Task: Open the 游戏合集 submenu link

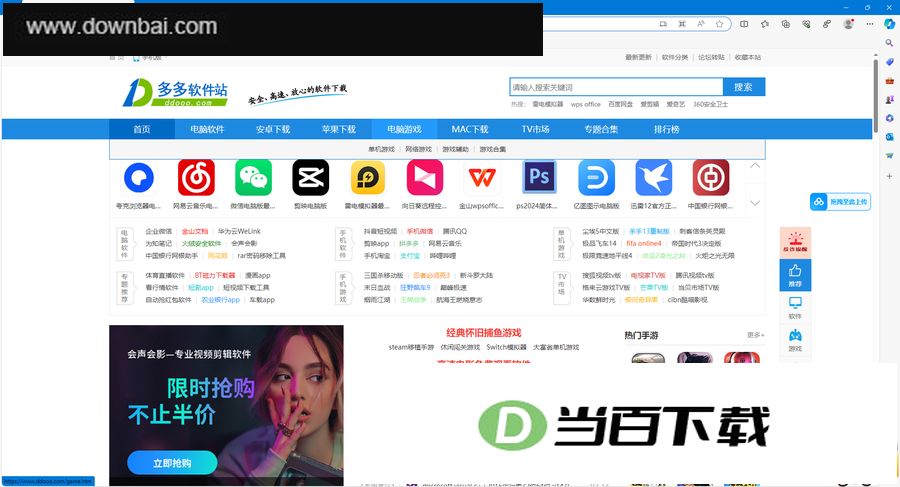Action: click(x=493, y=149)
